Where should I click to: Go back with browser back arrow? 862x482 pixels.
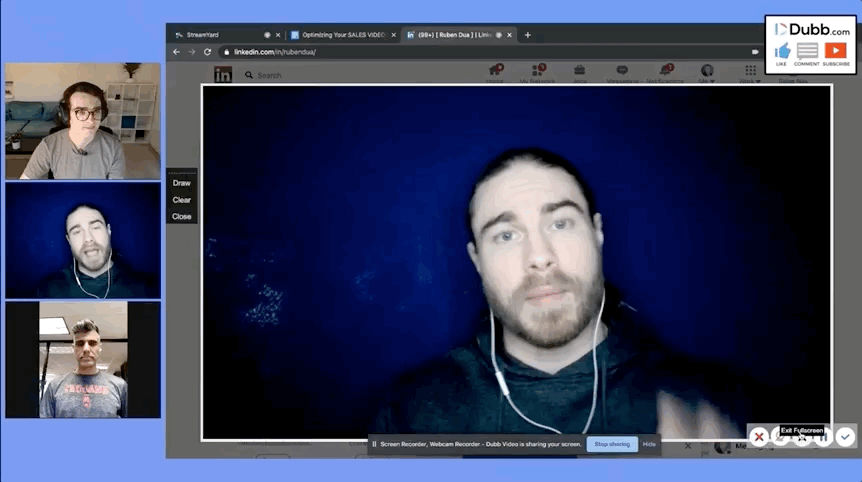tap(176, 52)
